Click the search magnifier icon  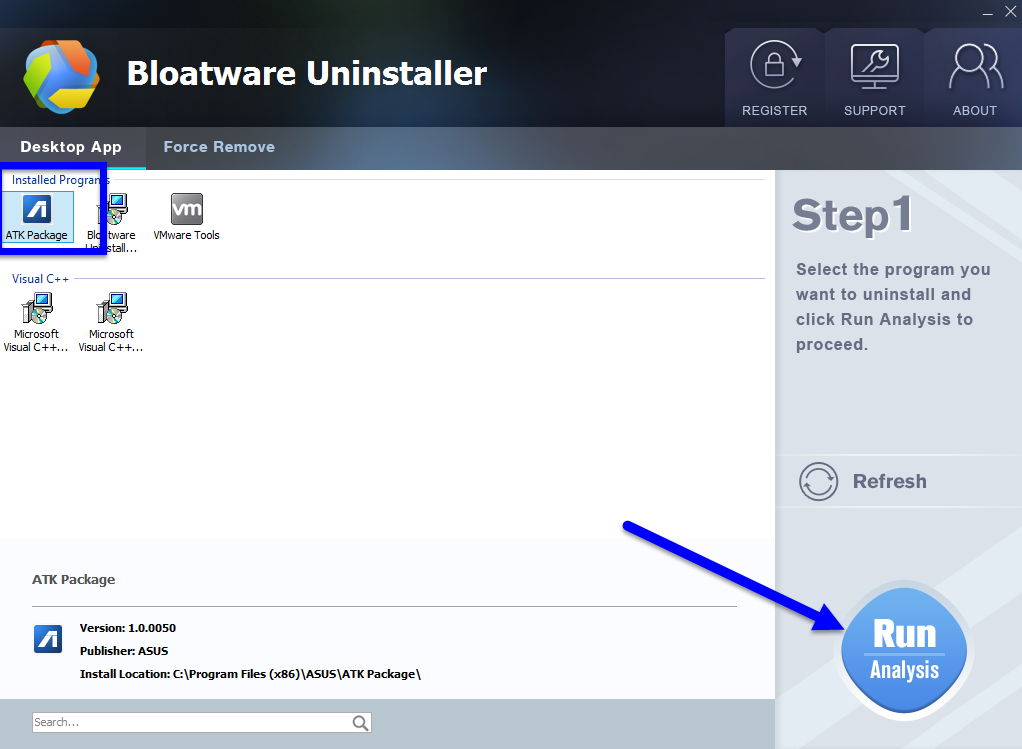pos(360,722)
